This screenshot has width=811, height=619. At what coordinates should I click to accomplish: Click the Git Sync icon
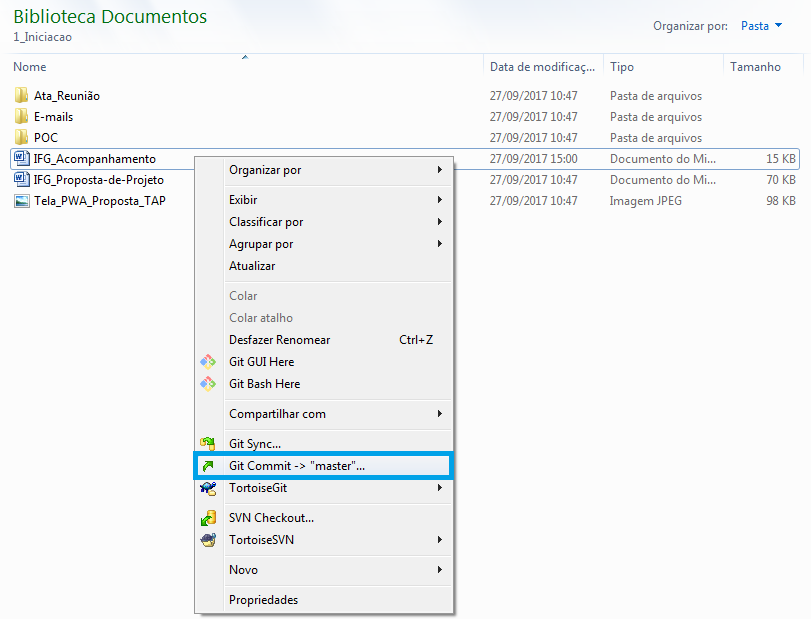[208, 444]
